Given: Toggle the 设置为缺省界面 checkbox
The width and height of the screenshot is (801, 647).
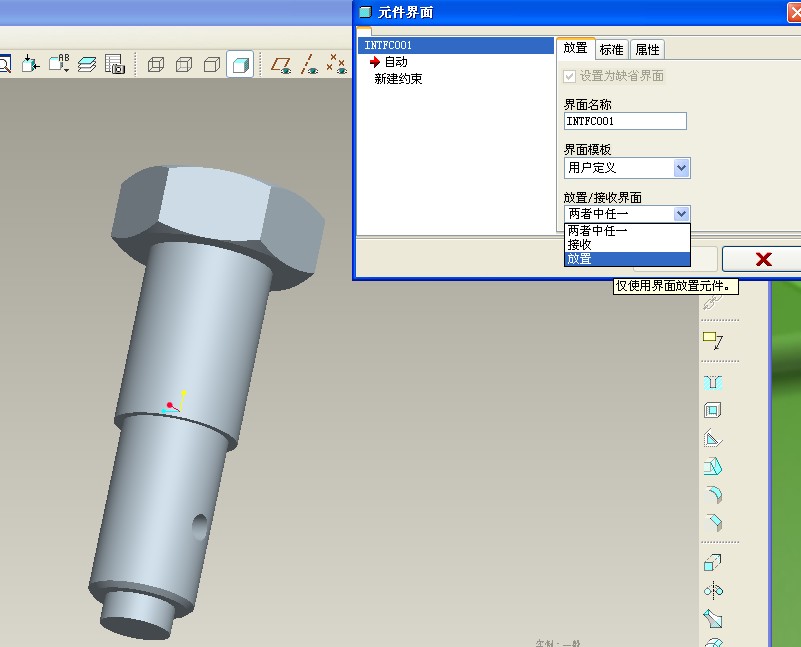Looking at the screenshot, I should [569, 77].
